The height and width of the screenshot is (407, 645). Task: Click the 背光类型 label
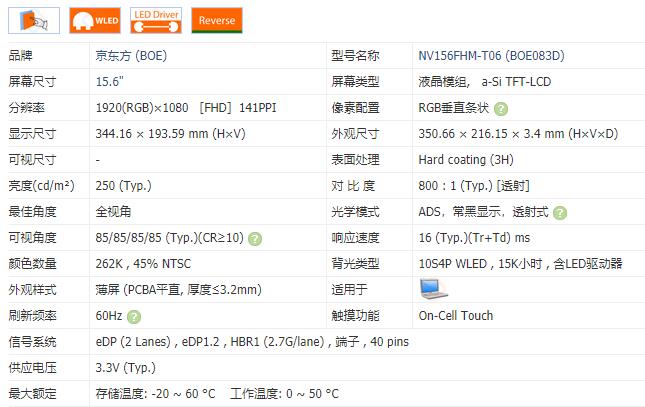(x=355, y=263)
